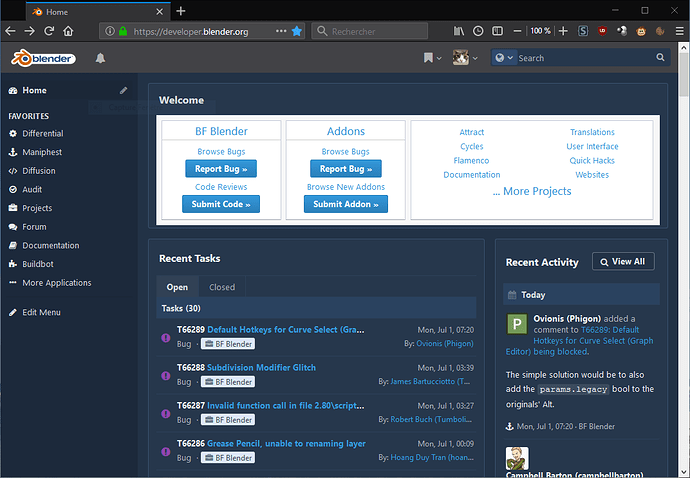Open Projects in the sidebar
This screenshot has width=690, height=478.
coord(37,208)
